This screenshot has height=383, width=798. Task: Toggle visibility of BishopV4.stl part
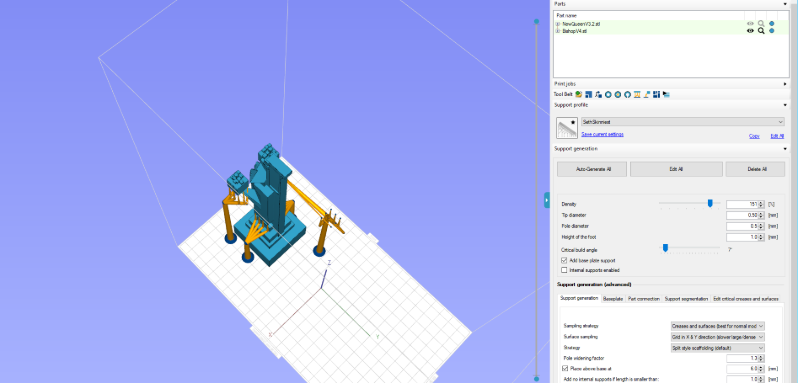(x=750, y=31)
